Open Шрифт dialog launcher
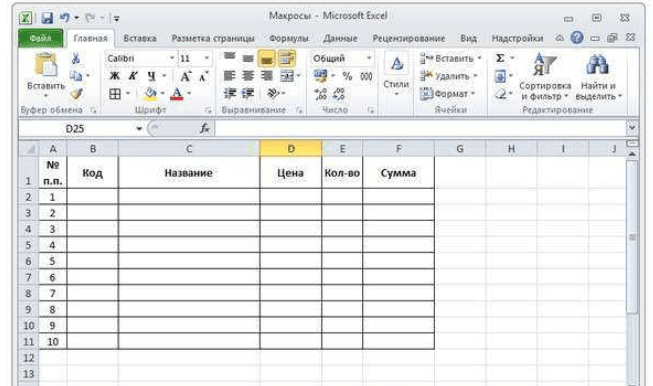 tap(208, 110)
